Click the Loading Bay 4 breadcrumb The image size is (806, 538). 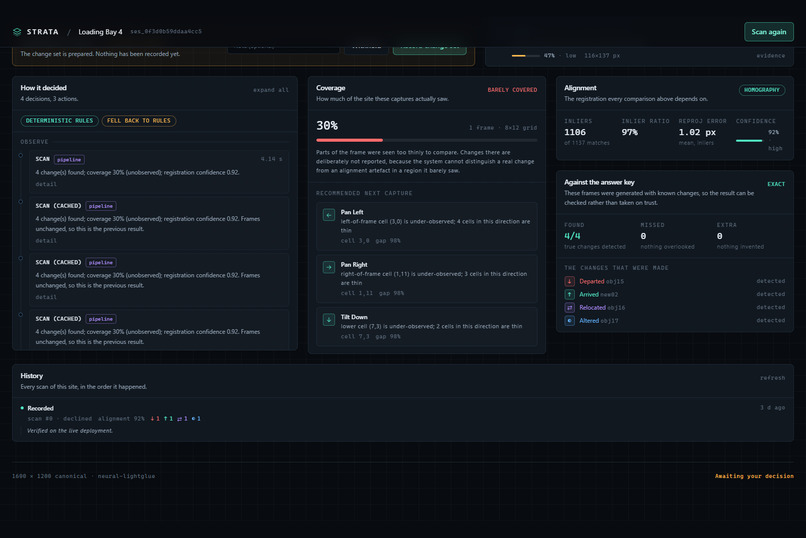pos(100,32)
